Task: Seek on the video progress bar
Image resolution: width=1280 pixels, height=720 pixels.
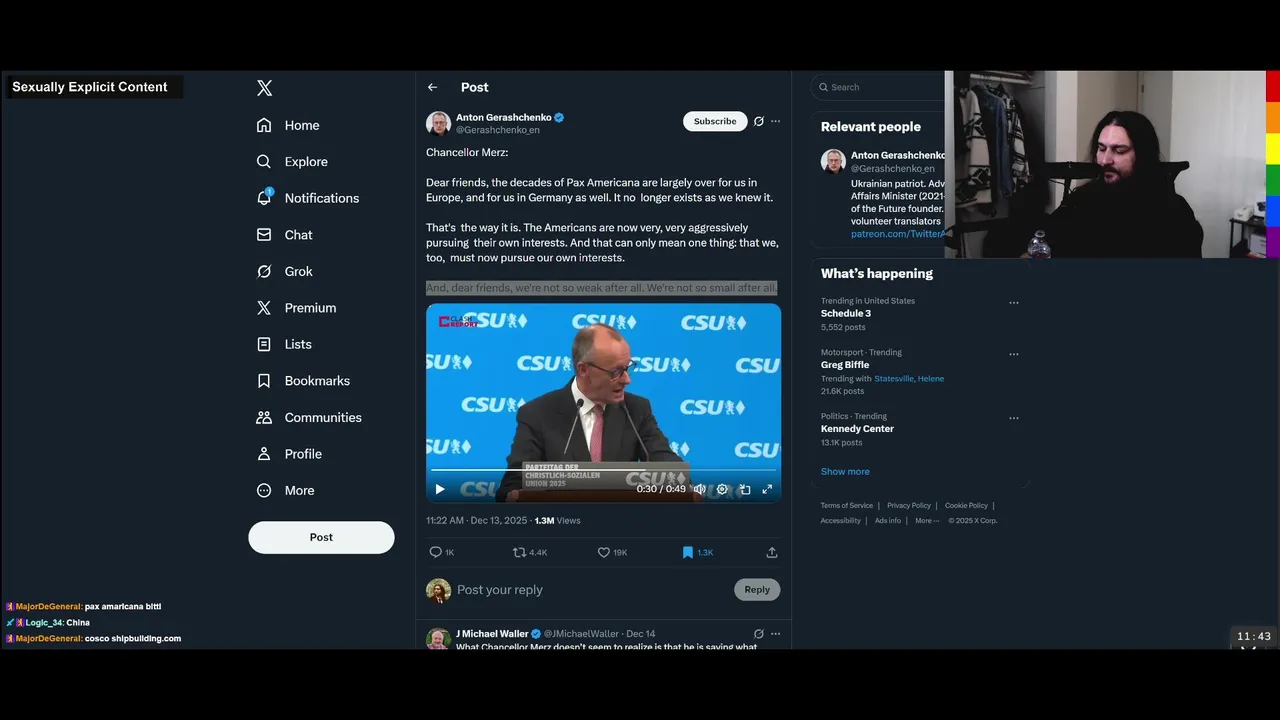Action: [603, 469]
